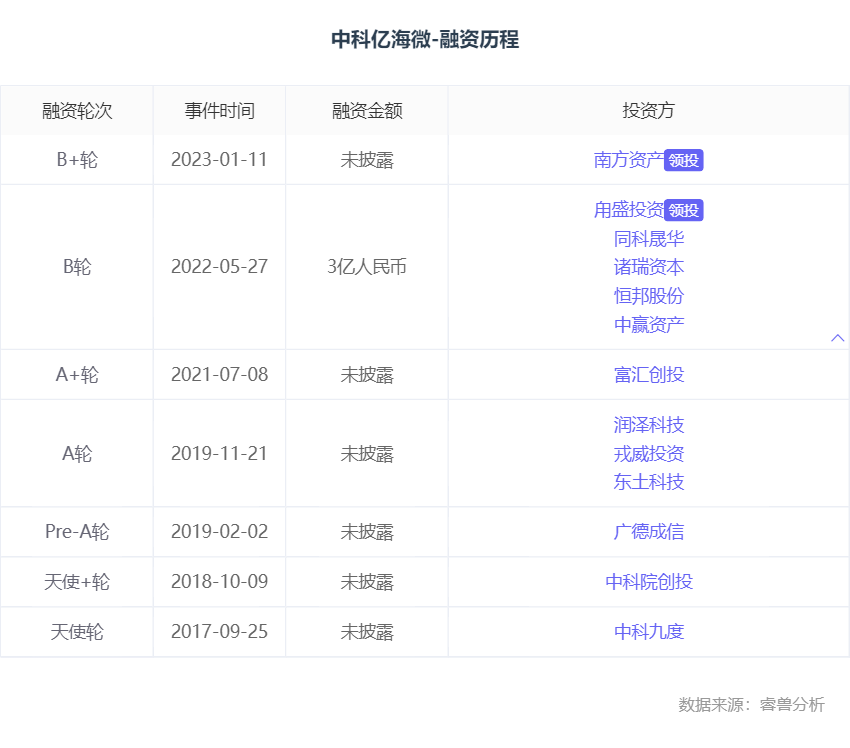Viewport: 850px width, 748px height.
Task: Click the date 2023-01-11
Action: click(x=220, y=160)
